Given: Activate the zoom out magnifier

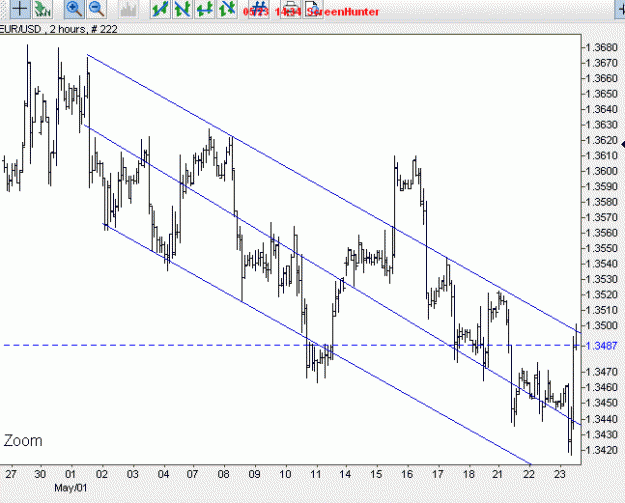Looking at the screenshot, I should pyautogui.click(x=96, y=9).
